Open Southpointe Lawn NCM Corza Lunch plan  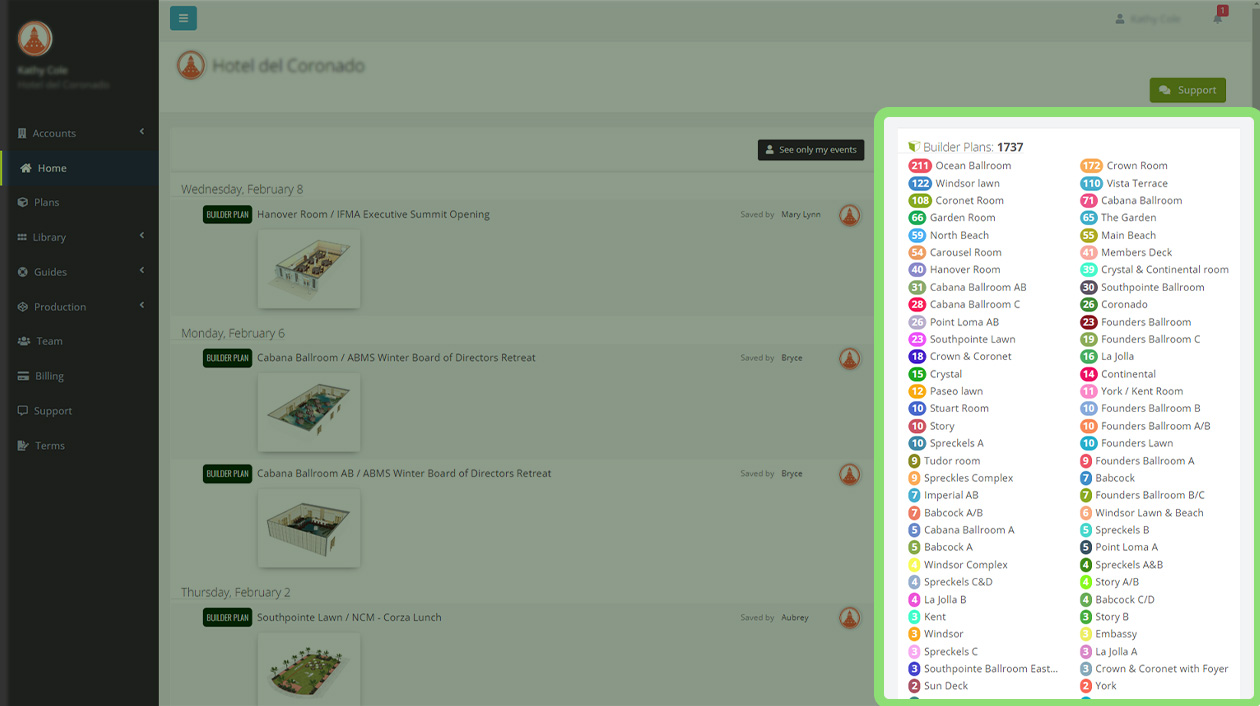[x=349, y=618]
